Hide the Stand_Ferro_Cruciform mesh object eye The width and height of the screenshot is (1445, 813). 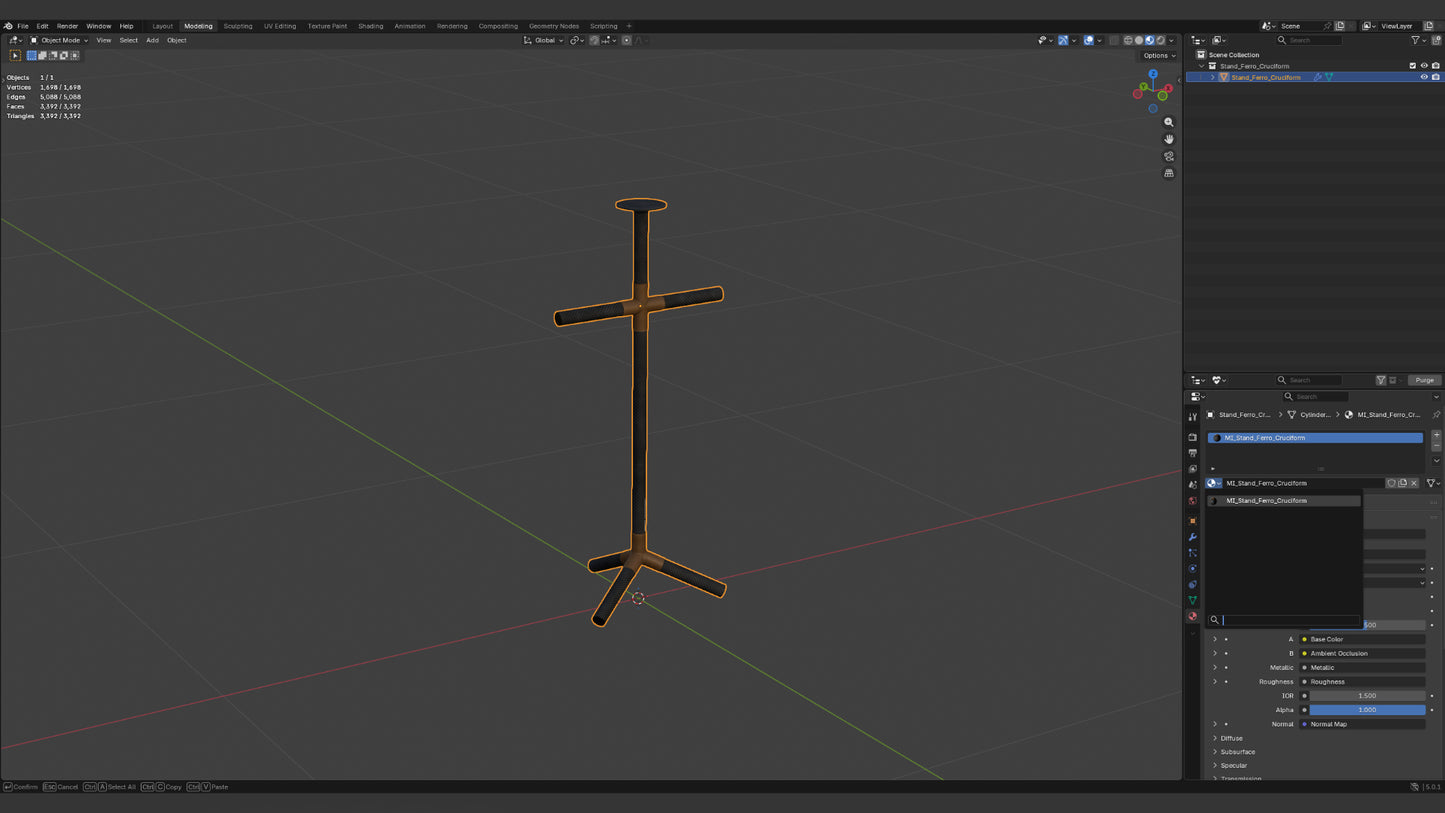click(1424, 77)
